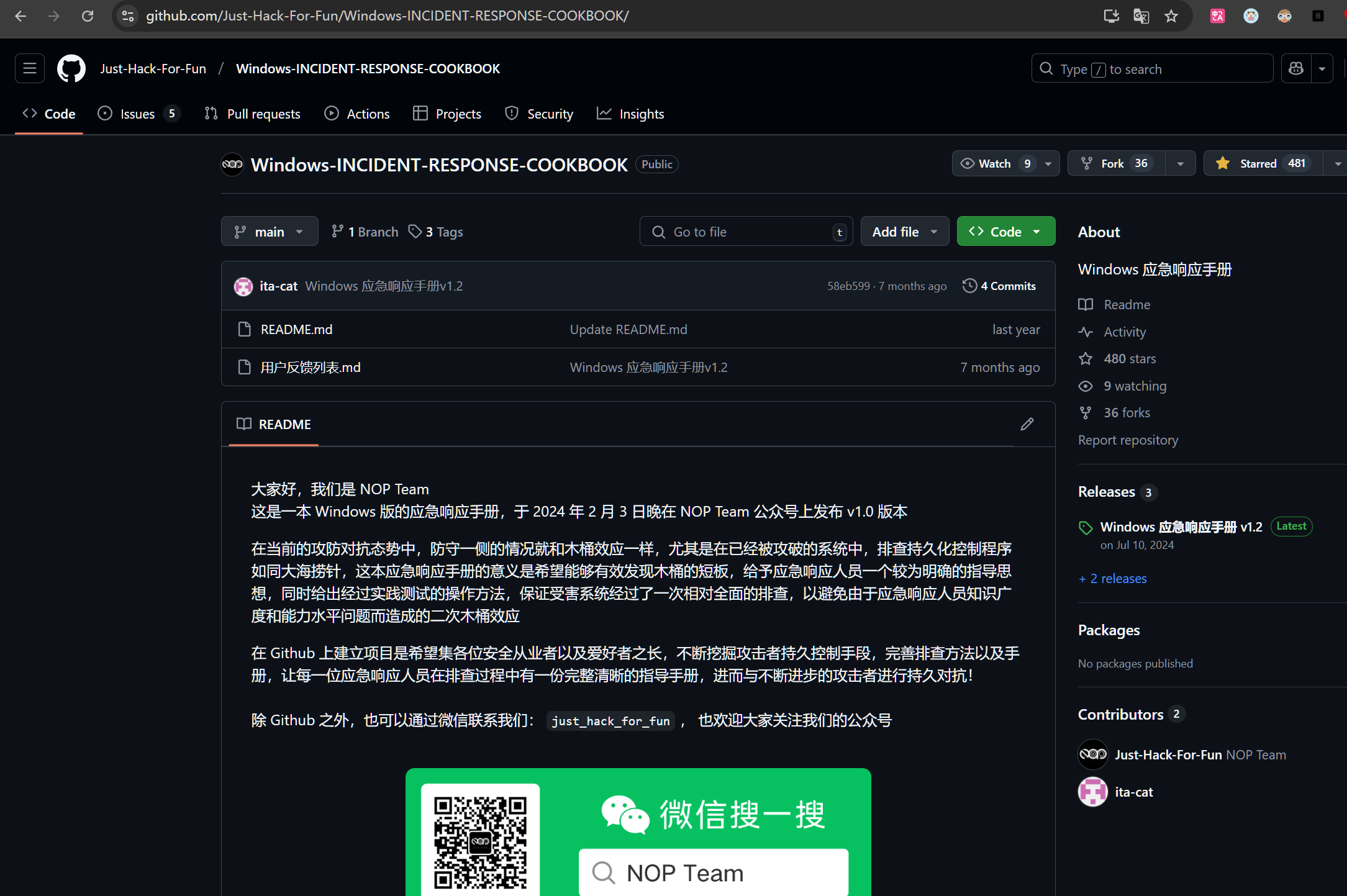Open the Fork options dropdown arrow

(1180, 163)
